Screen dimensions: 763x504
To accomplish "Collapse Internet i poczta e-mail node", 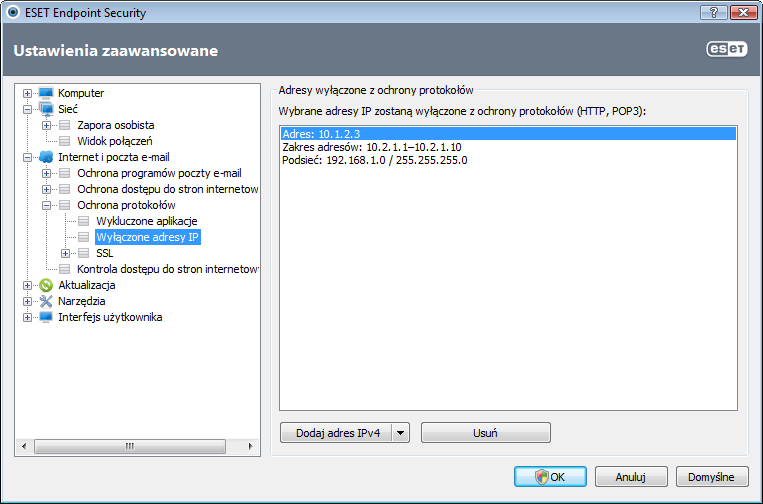I will pyautogui.click(x=27, y=158).
